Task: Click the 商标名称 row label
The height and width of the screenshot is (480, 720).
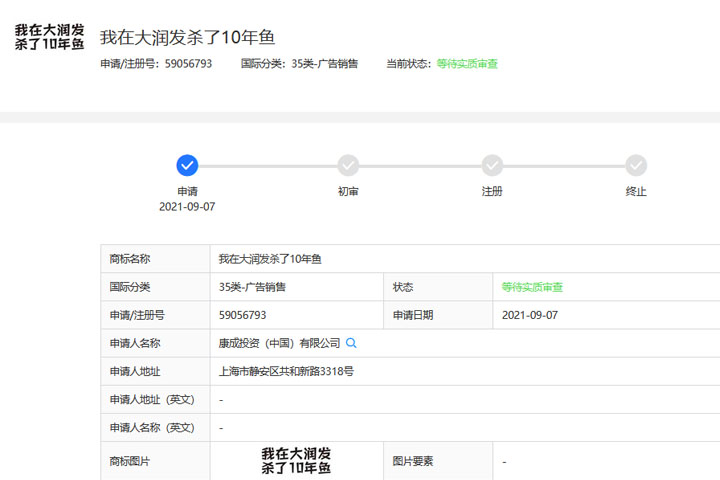Action: 130,259
